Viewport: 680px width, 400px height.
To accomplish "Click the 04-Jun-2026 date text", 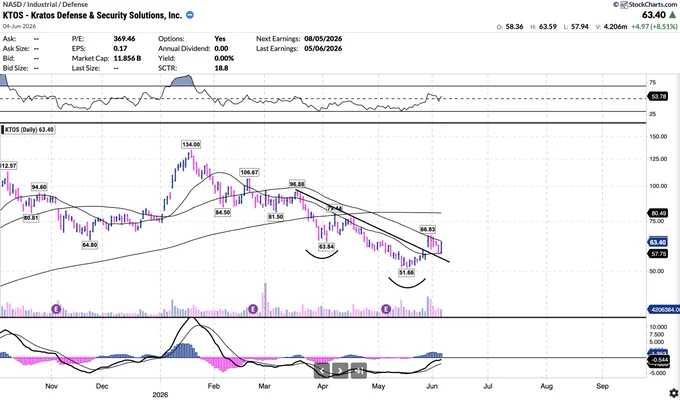I will coord(20,26).
